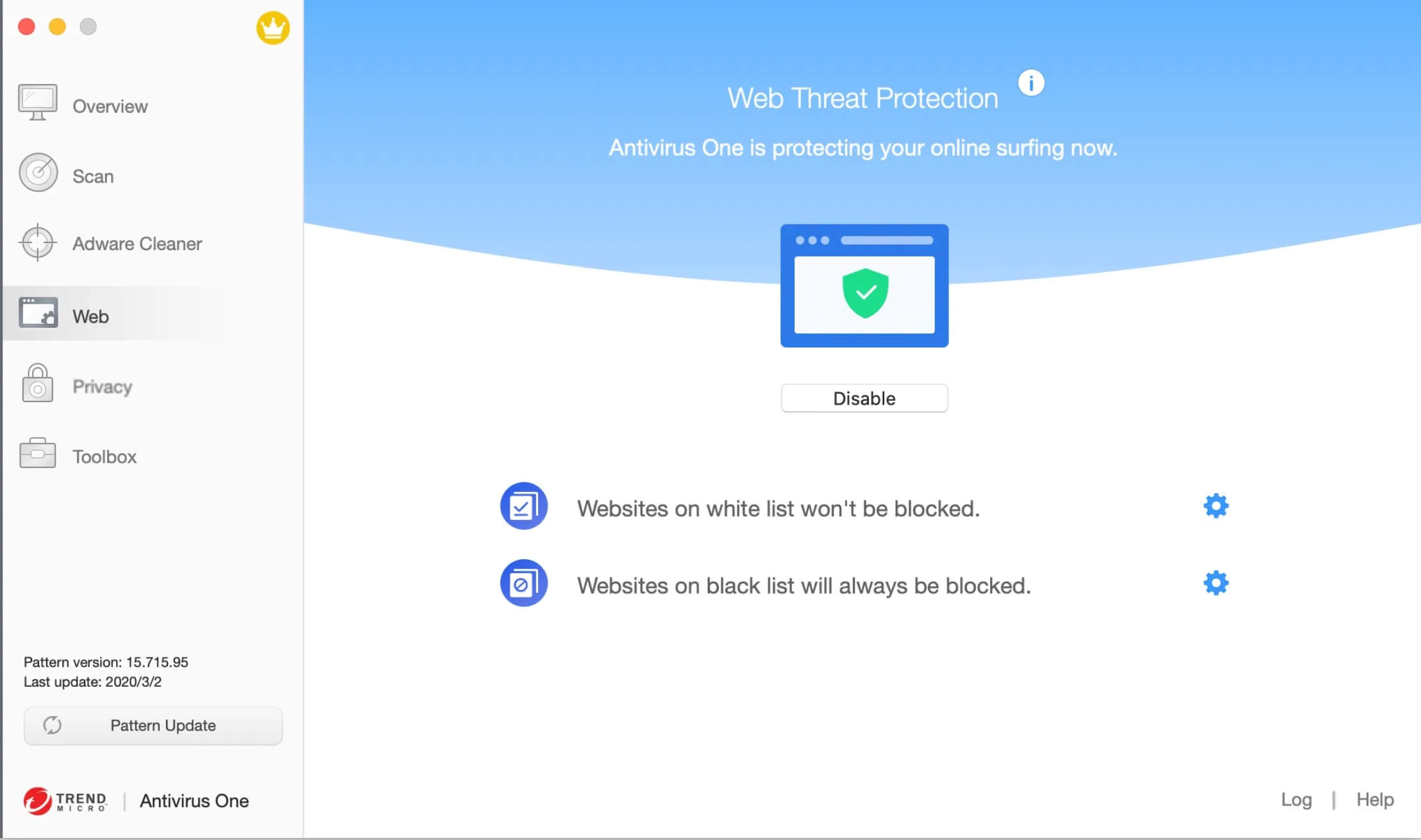This screenshot has width=1421, height=840.
Task: Click the Adware Cleaner crosshair icon
Action: coord(38,242)
